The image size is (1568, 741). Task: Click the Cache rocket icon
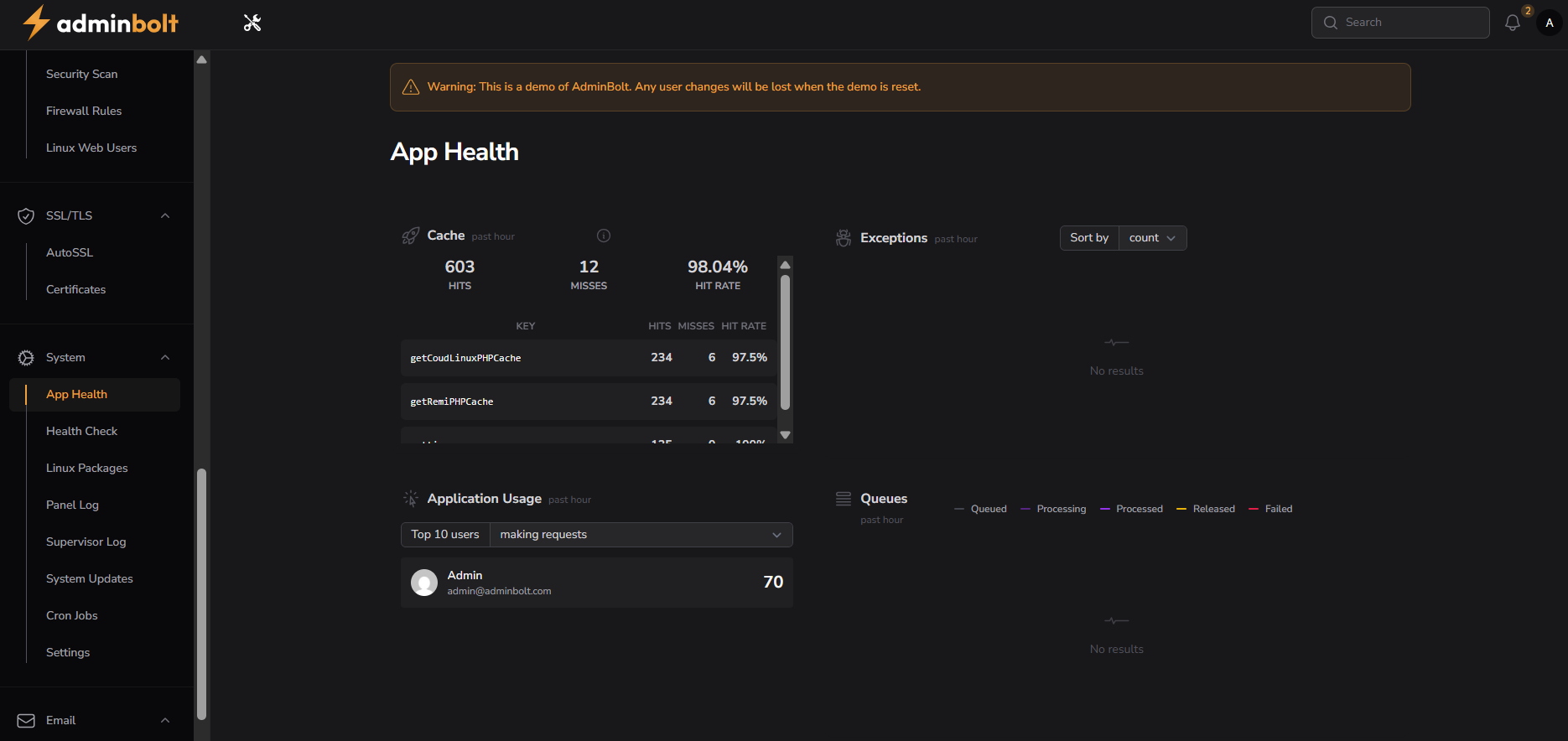click(410, 236)
